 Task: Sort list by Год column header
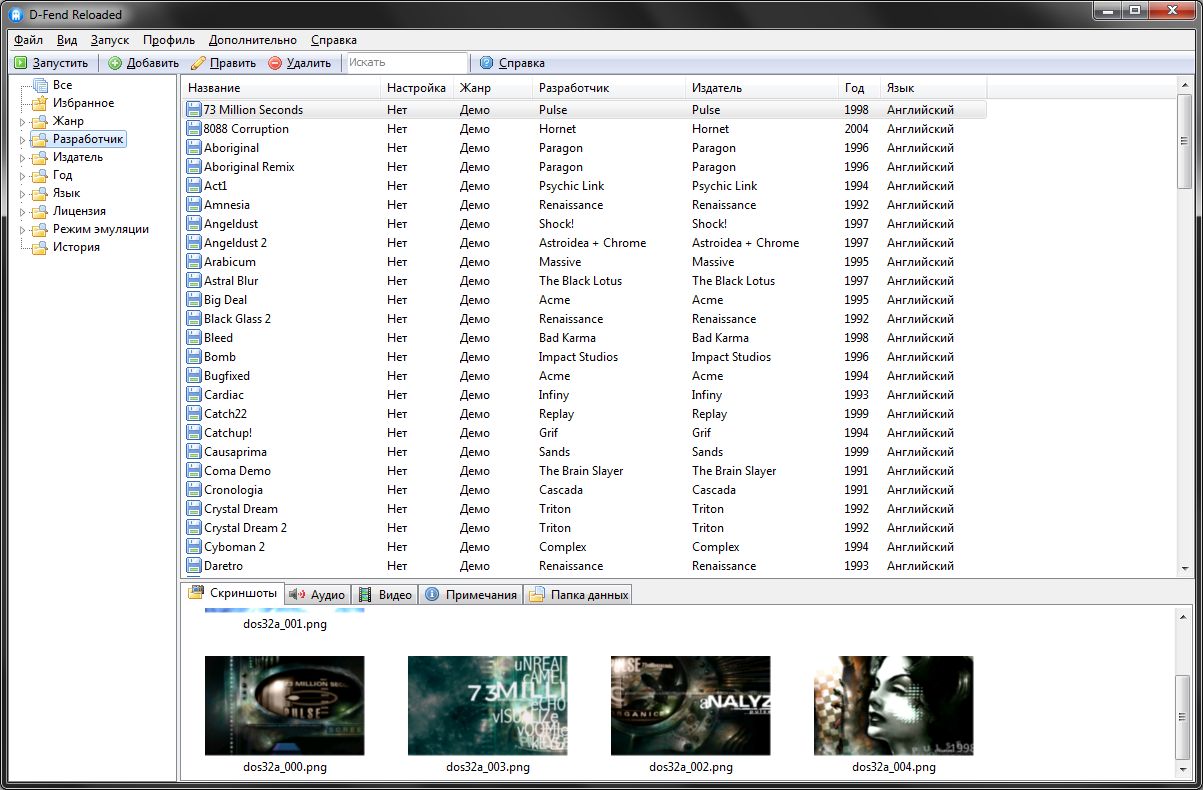coord(854,88)
